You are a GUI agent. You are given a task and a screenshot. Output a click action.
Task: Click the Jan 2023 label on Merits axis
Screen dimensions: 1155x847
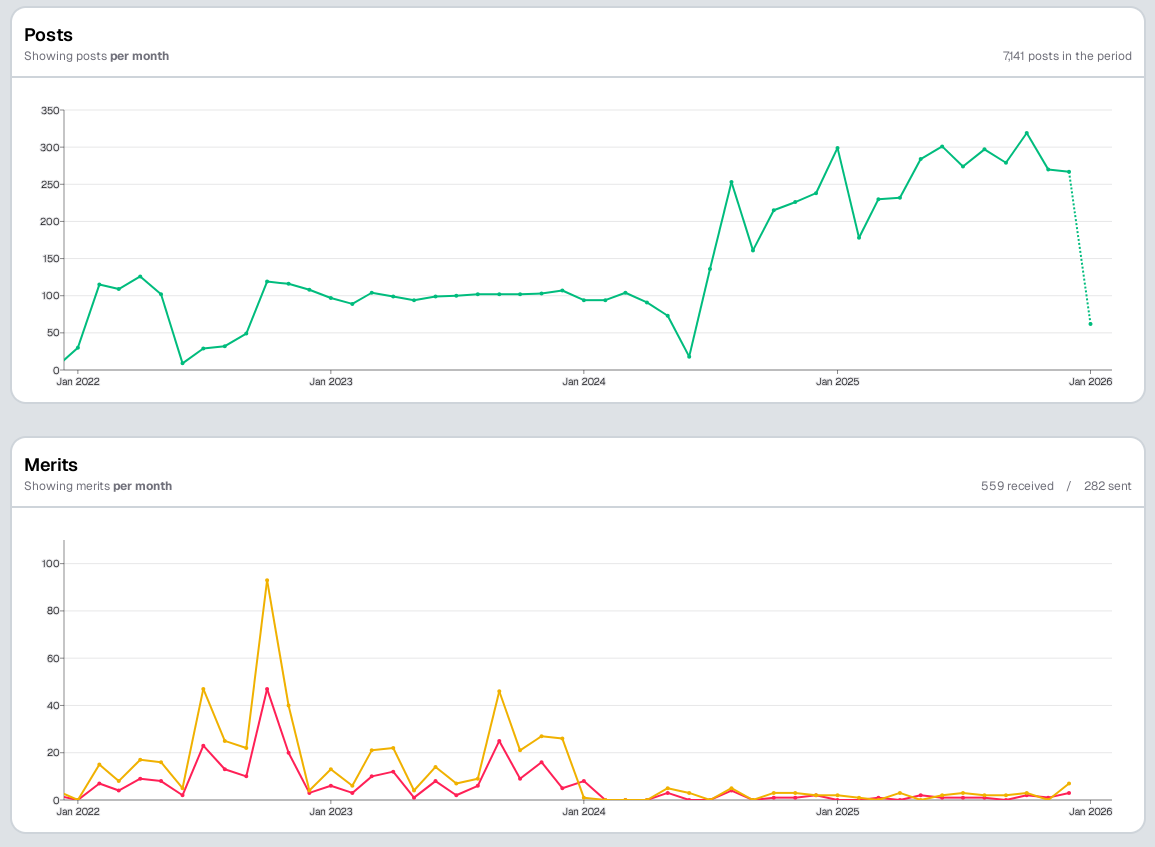(331, 811)
